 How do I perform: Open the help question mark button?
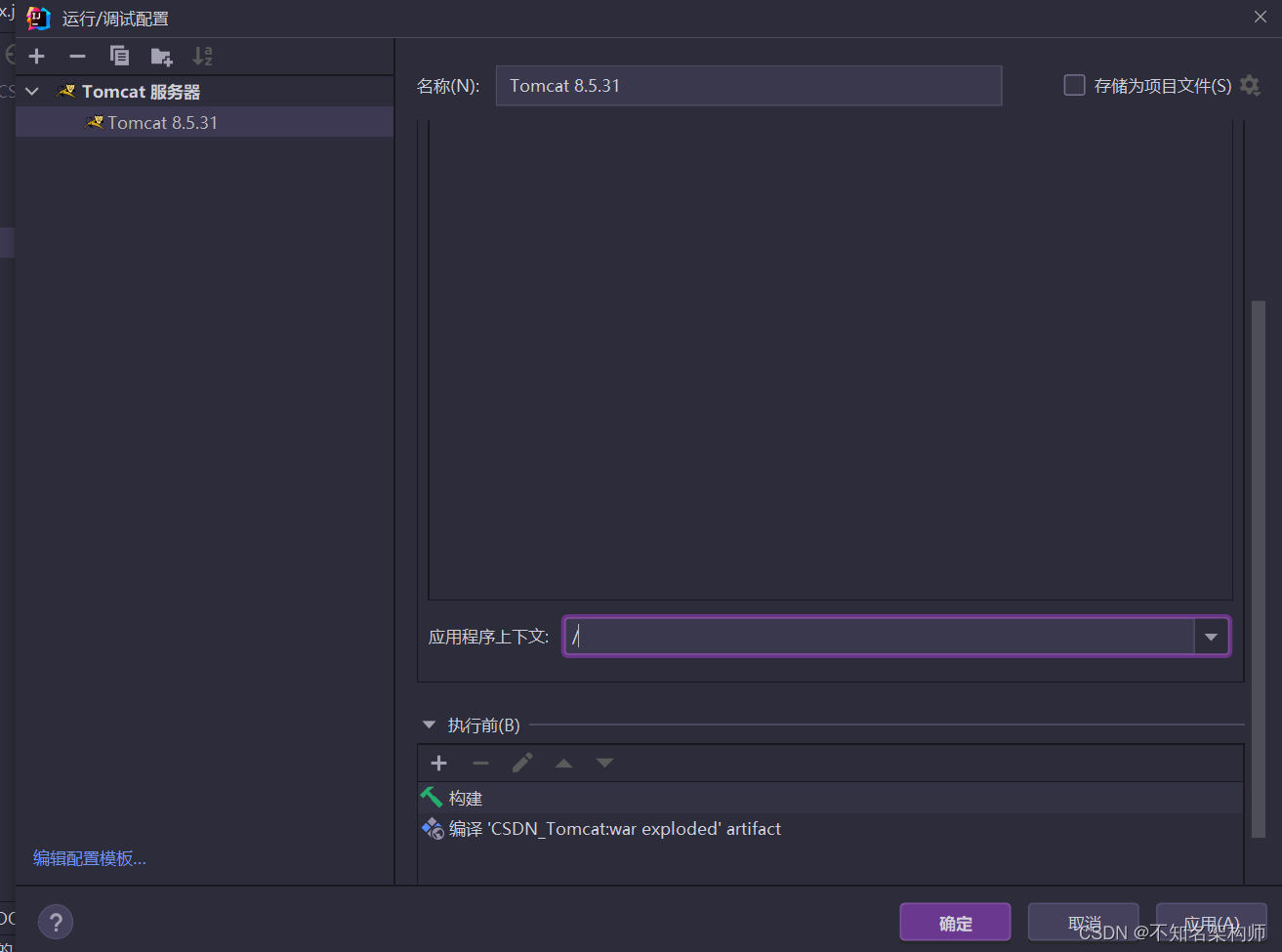(56, 923)
